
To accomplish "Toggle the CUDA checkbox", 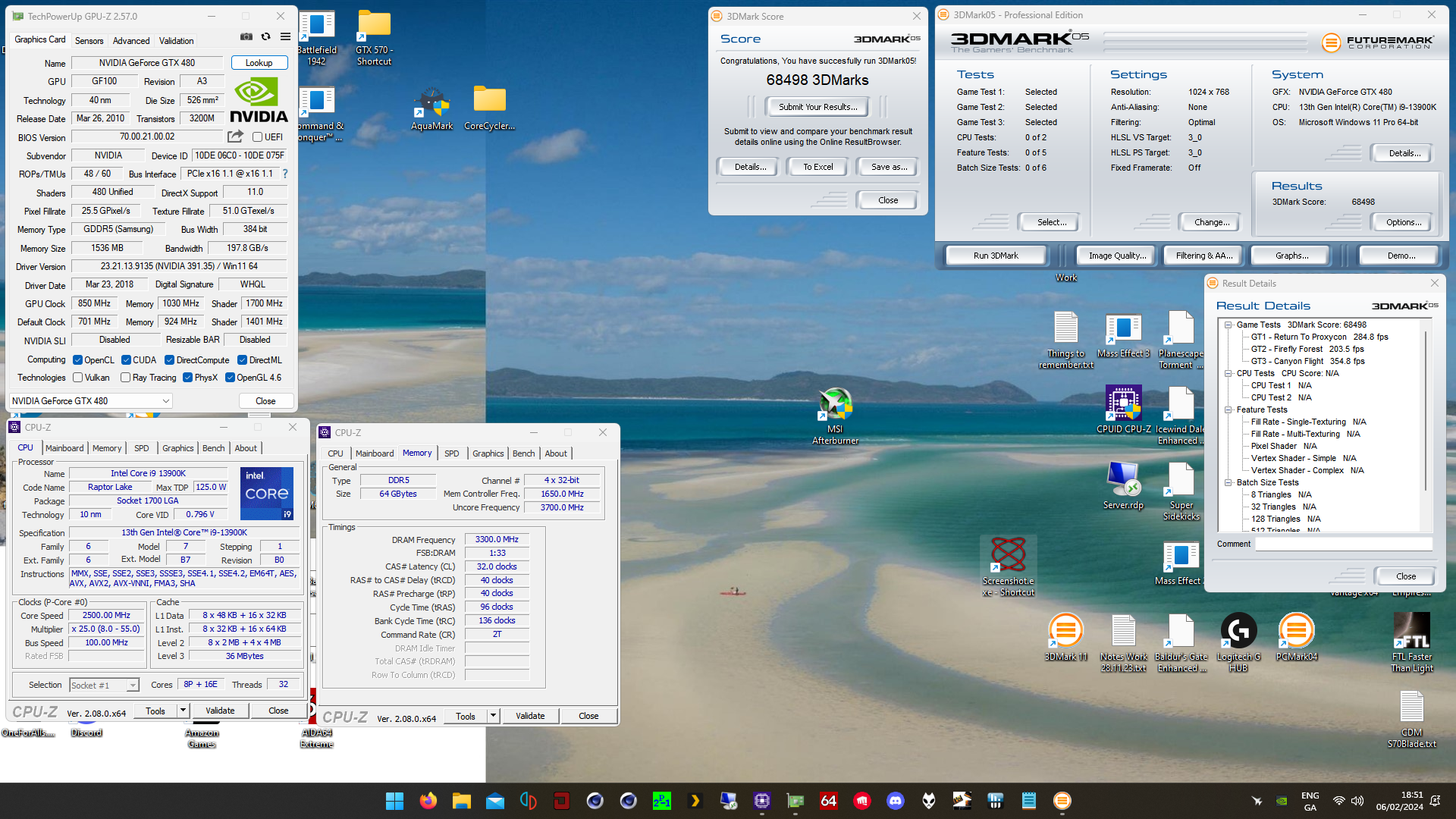I will (x=126, y=360).
